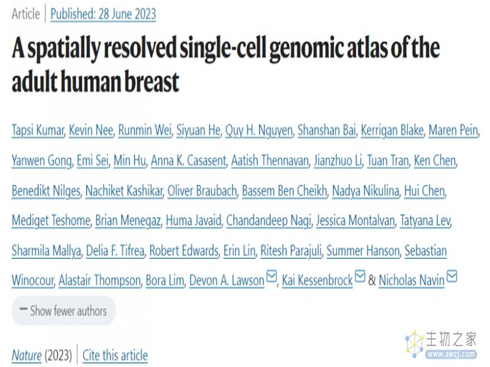The height and width of the screenshot is (367, 490).
Task: Click on Chandandeep Nagi author link
Action: click(269, 221)
